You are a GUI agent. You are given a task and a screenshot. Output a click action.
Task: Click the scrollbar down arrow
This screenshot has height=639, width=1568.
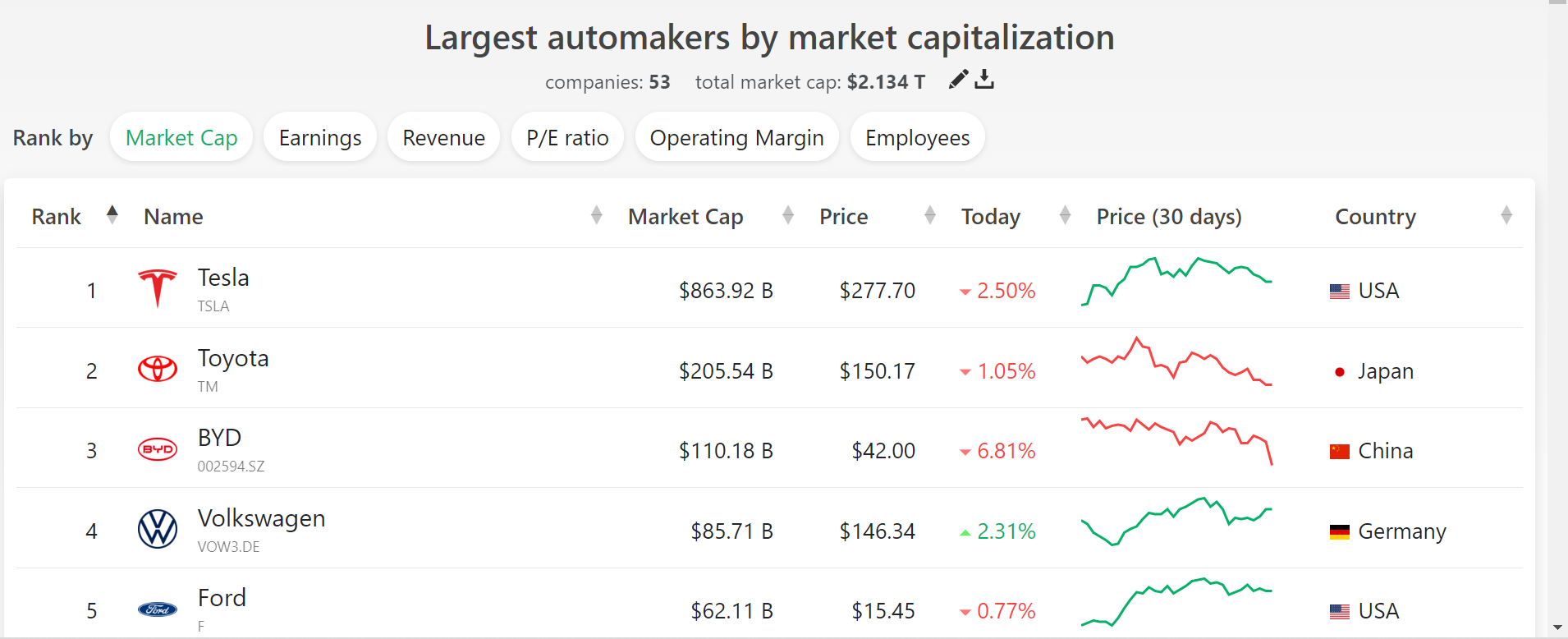click(x=1557, y=628)
